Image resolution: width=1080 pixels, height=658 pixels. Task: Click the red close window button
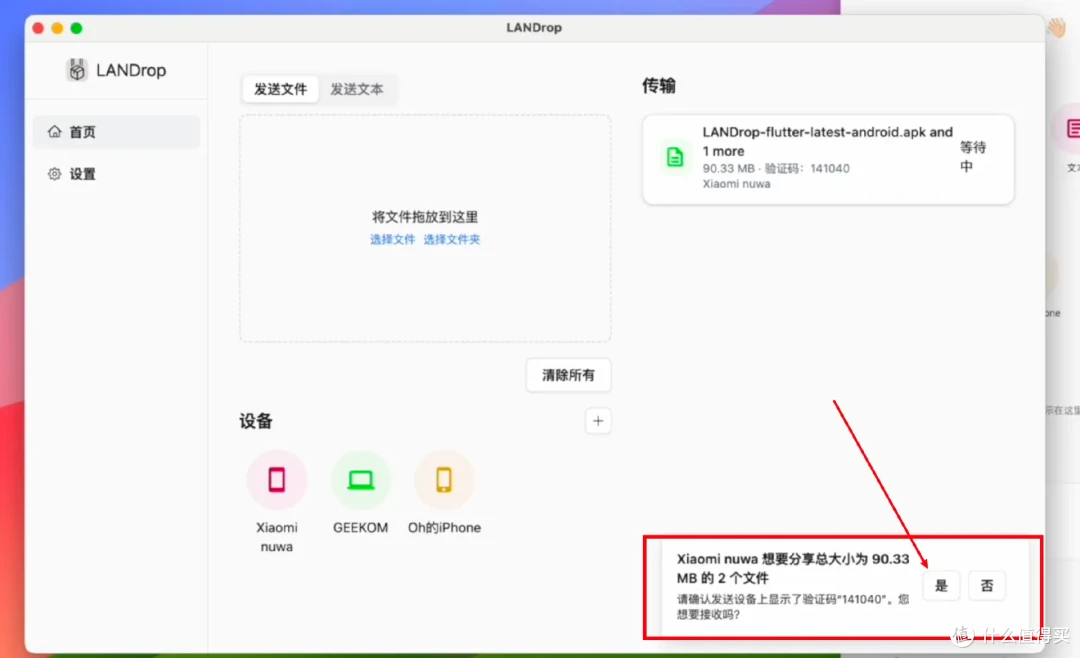tap(38, 28)
